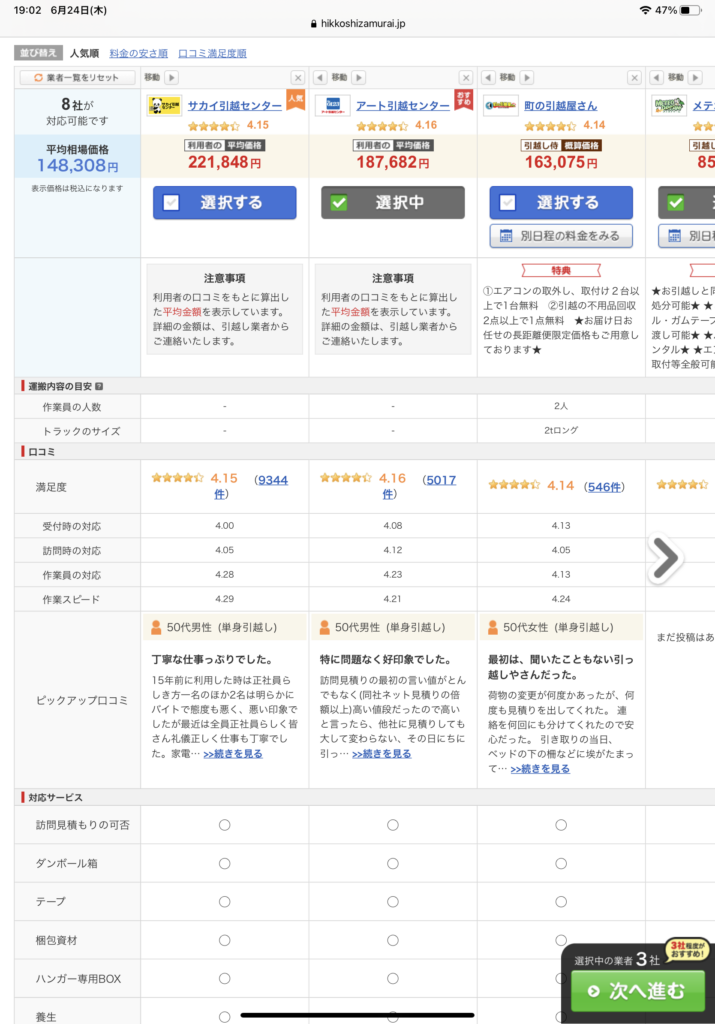Move 町の引越屋さん column left with arrow
The height and width of the screenshot is (1024, 715).
488,78
